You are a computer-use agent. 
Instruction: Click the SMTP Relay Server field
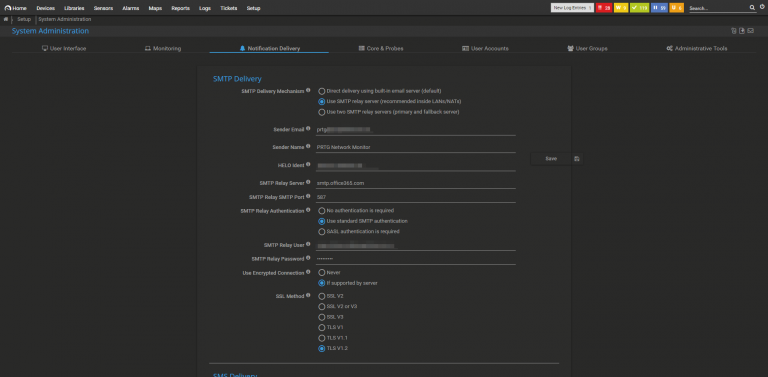pyautogui.click(x=416, y=183)
